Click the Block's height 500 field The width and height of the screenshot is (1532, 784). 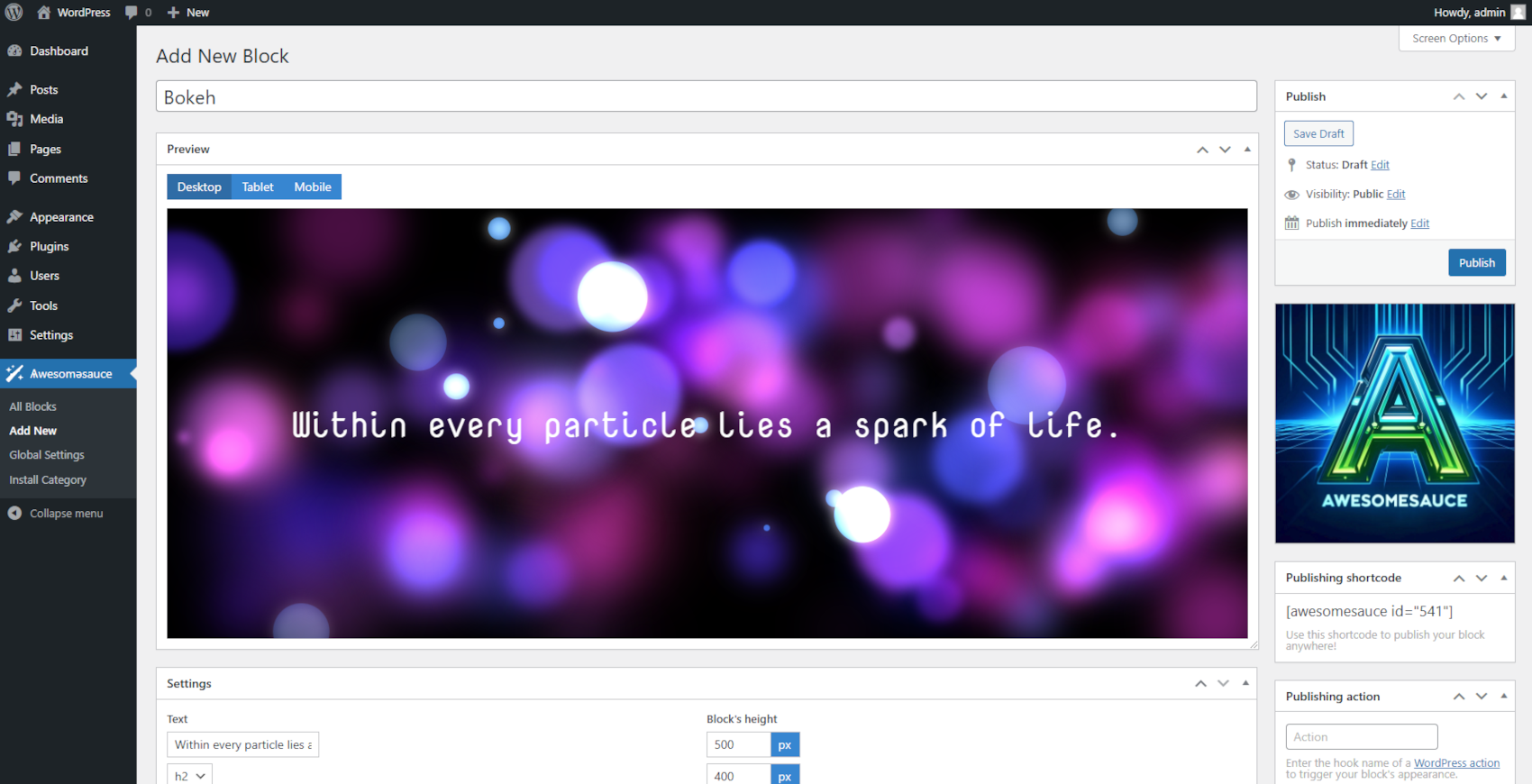click(739, 744)
